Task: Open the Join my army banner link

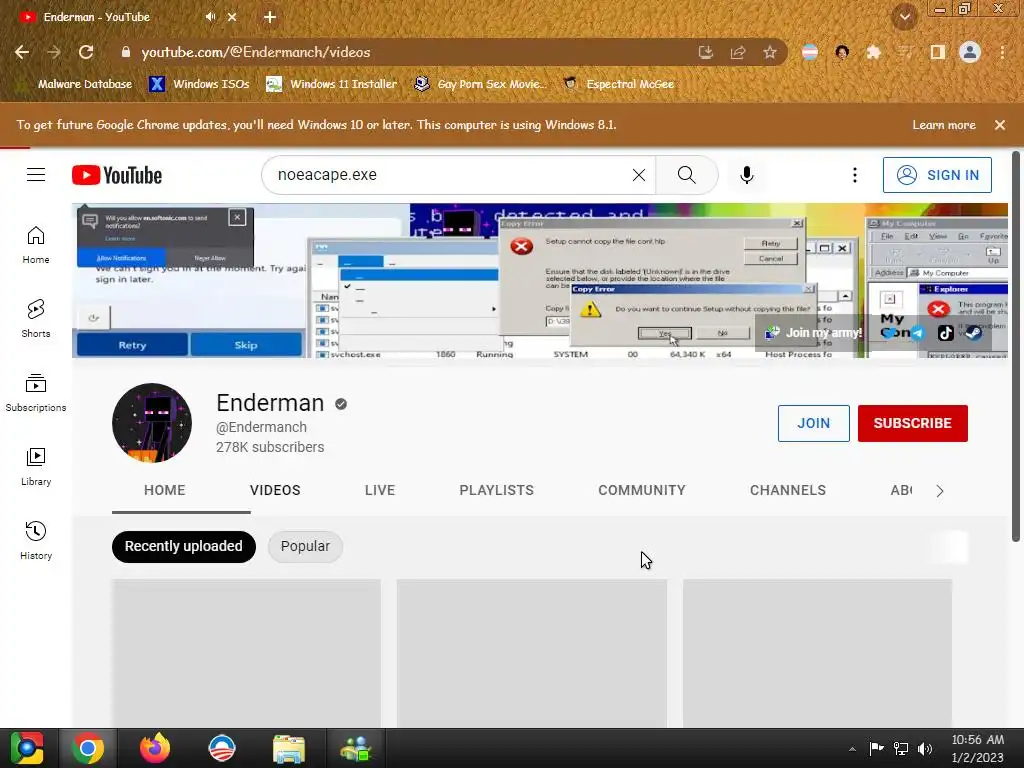Action: [814, 332]
